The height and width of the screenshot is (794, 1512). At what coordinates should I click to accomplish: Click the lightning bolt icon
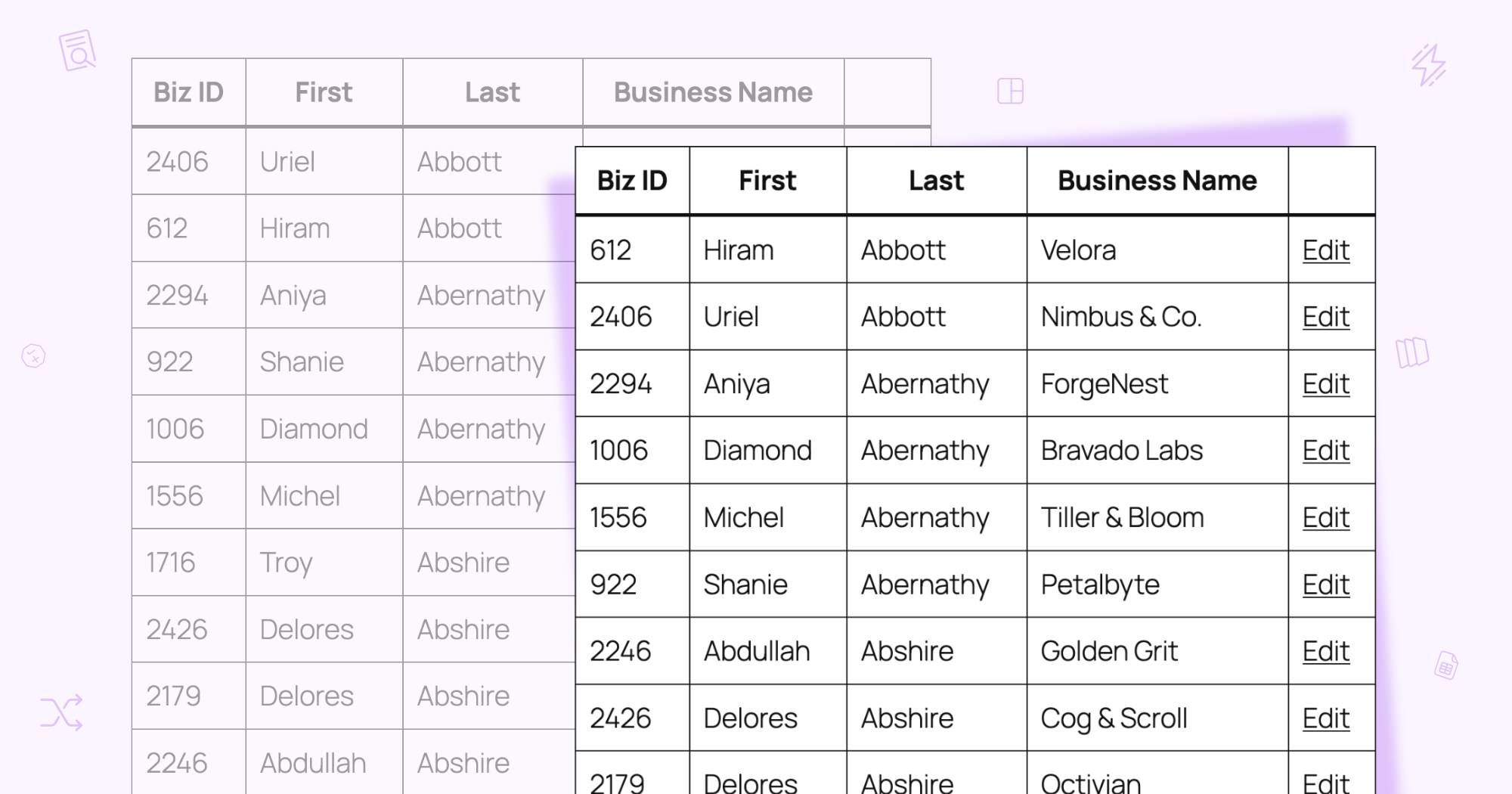tap(1428, 65)
